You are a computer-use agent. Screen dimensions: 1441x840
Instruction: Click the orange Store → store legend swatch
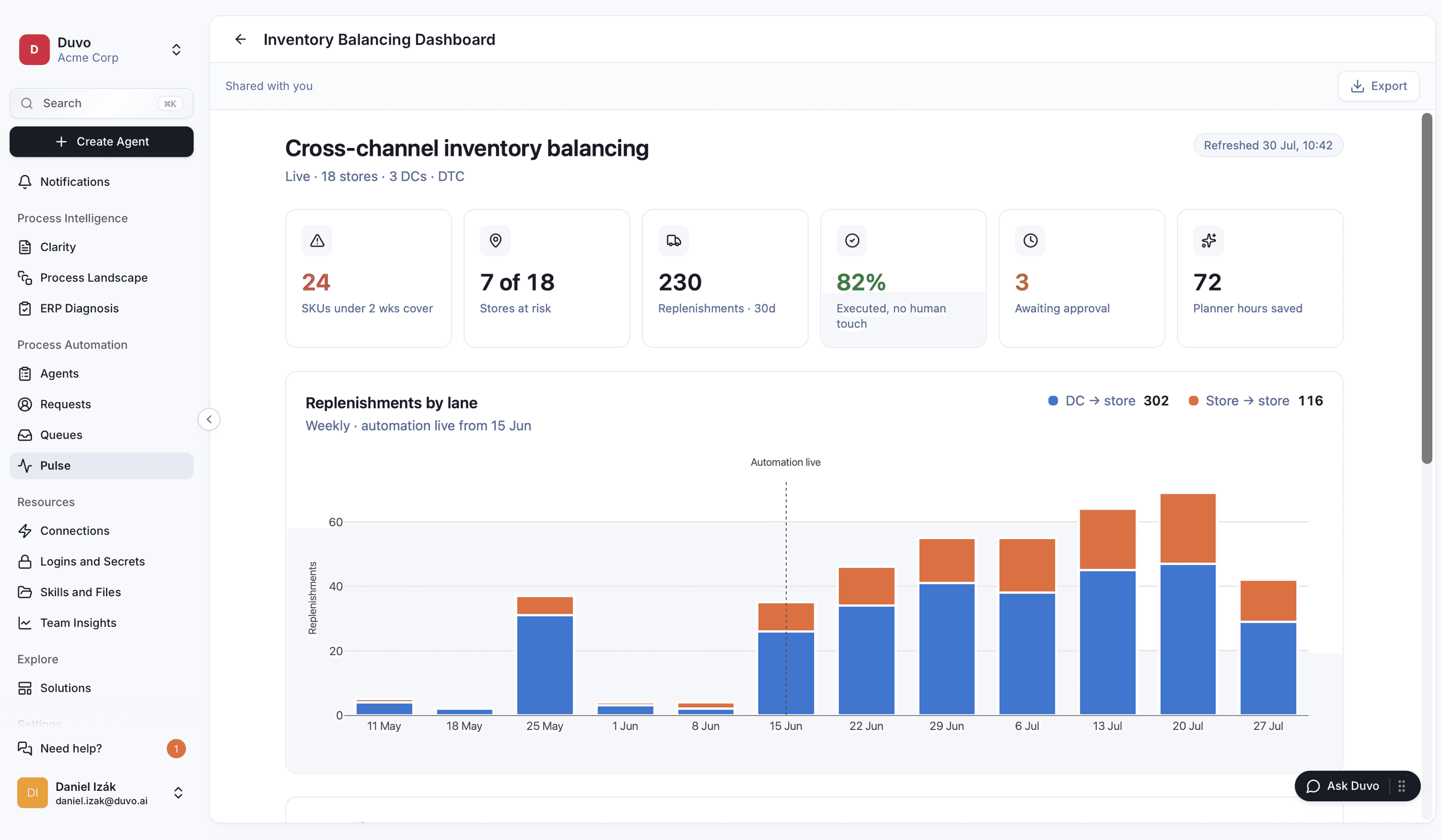pos(1193,401)
